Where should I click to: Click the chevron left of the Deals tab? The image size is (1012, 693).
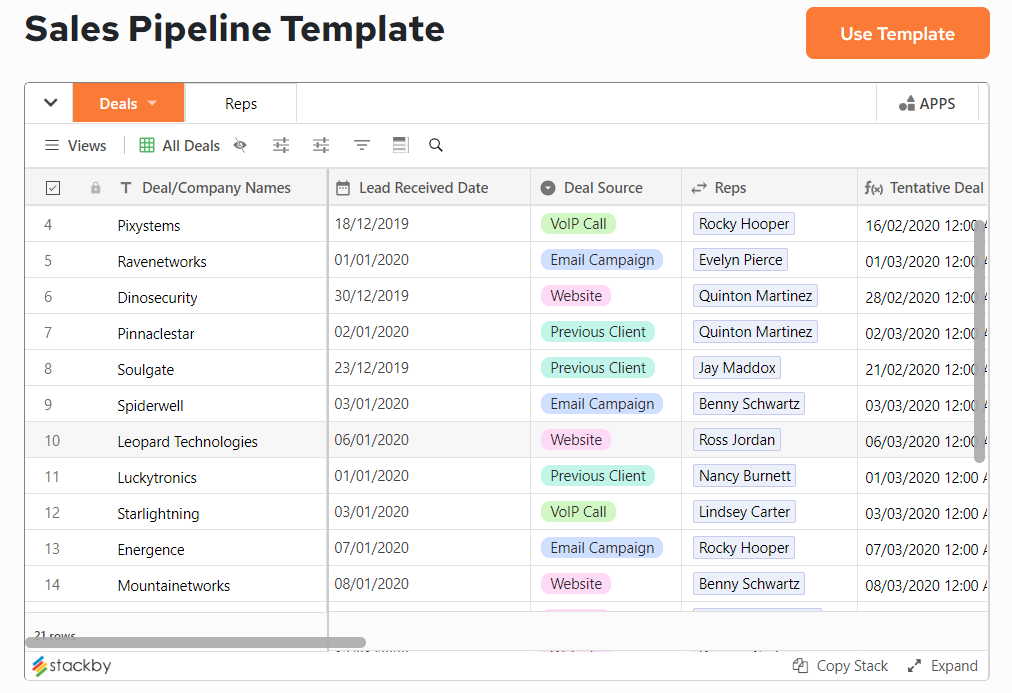[x=49, y=102]
